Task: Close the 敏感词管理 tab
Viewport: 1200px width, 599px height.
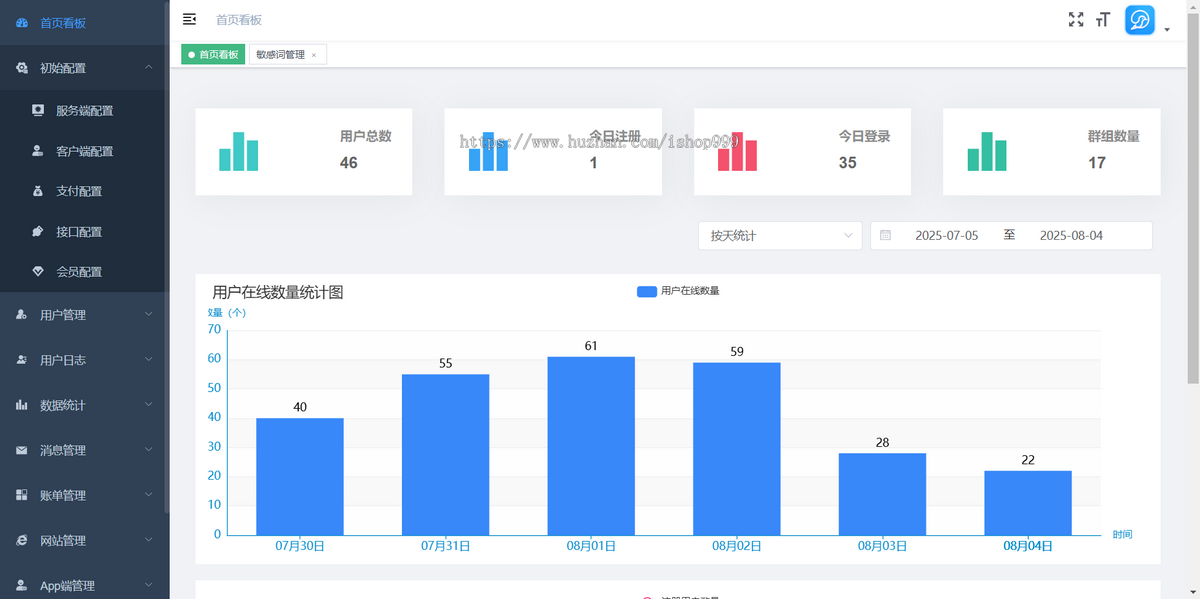Action: click(314, 55)
